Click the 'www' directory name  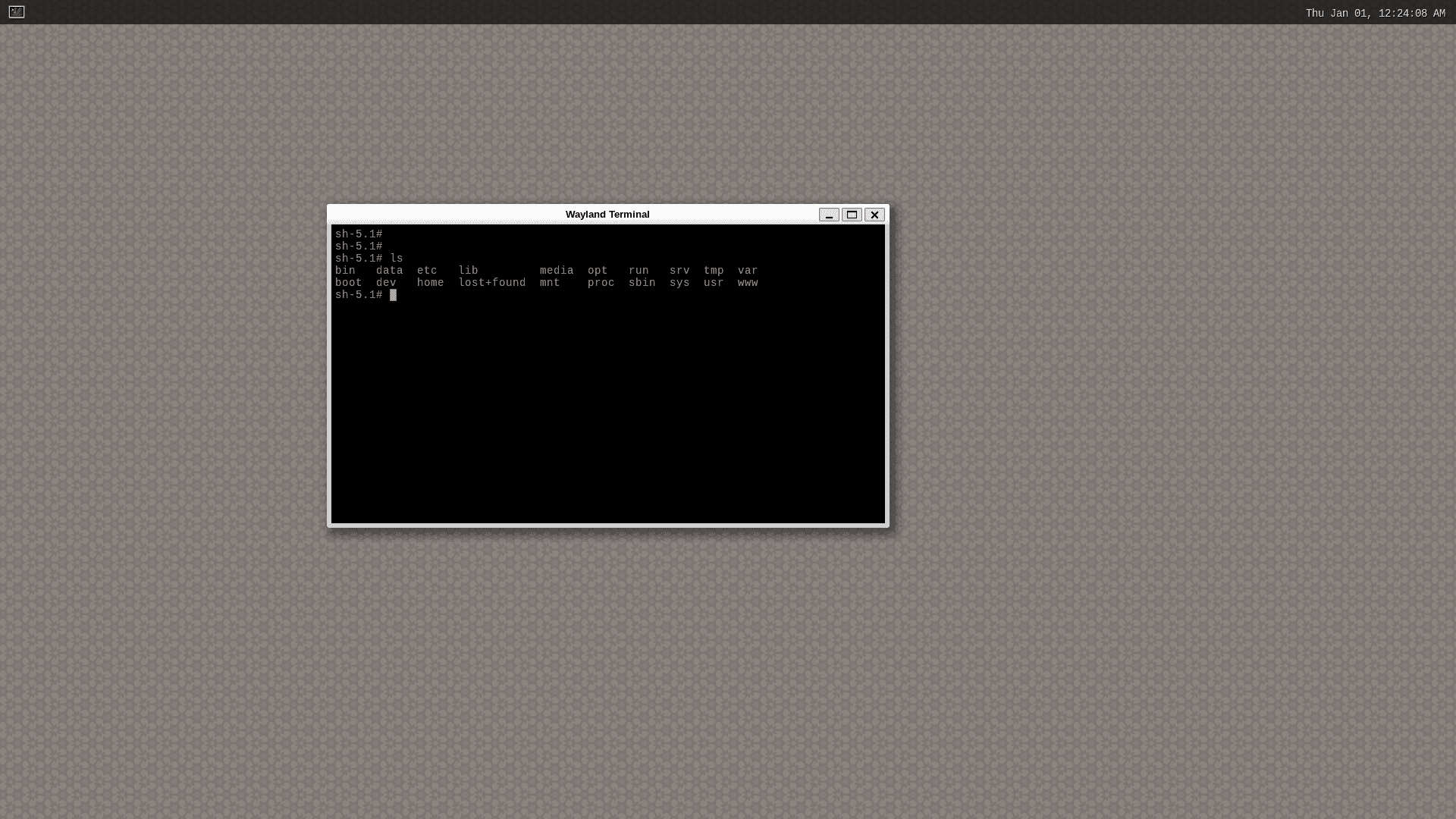pos(748,283)
